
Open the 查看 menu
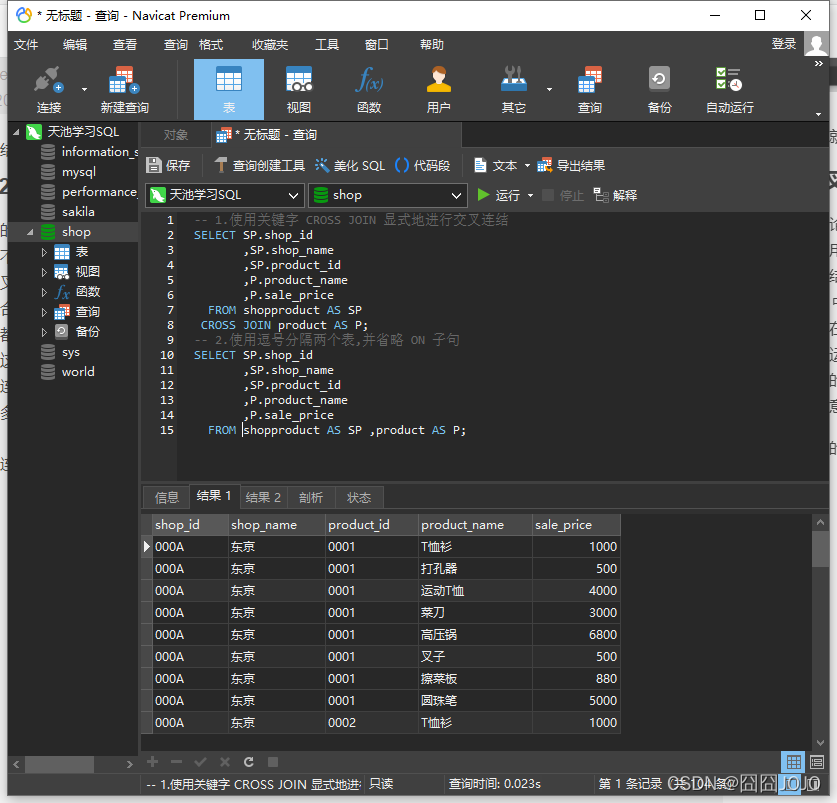click(124, 45)
